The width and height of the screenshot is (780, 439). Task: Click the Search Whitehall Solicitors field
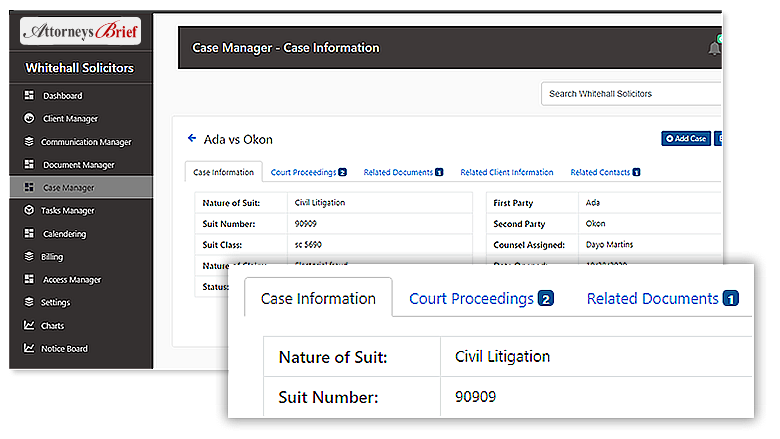(630, 94)
